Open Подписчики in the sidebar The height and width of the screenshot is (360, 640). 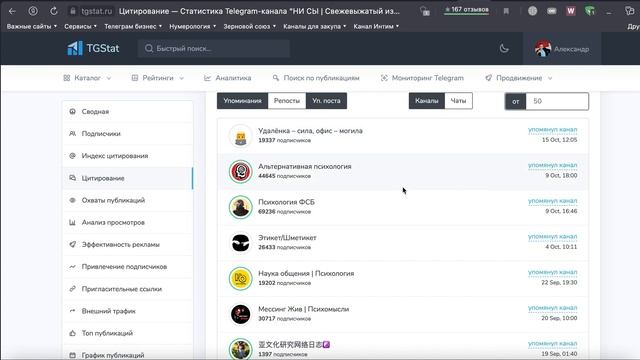click(x=127, y=133)
